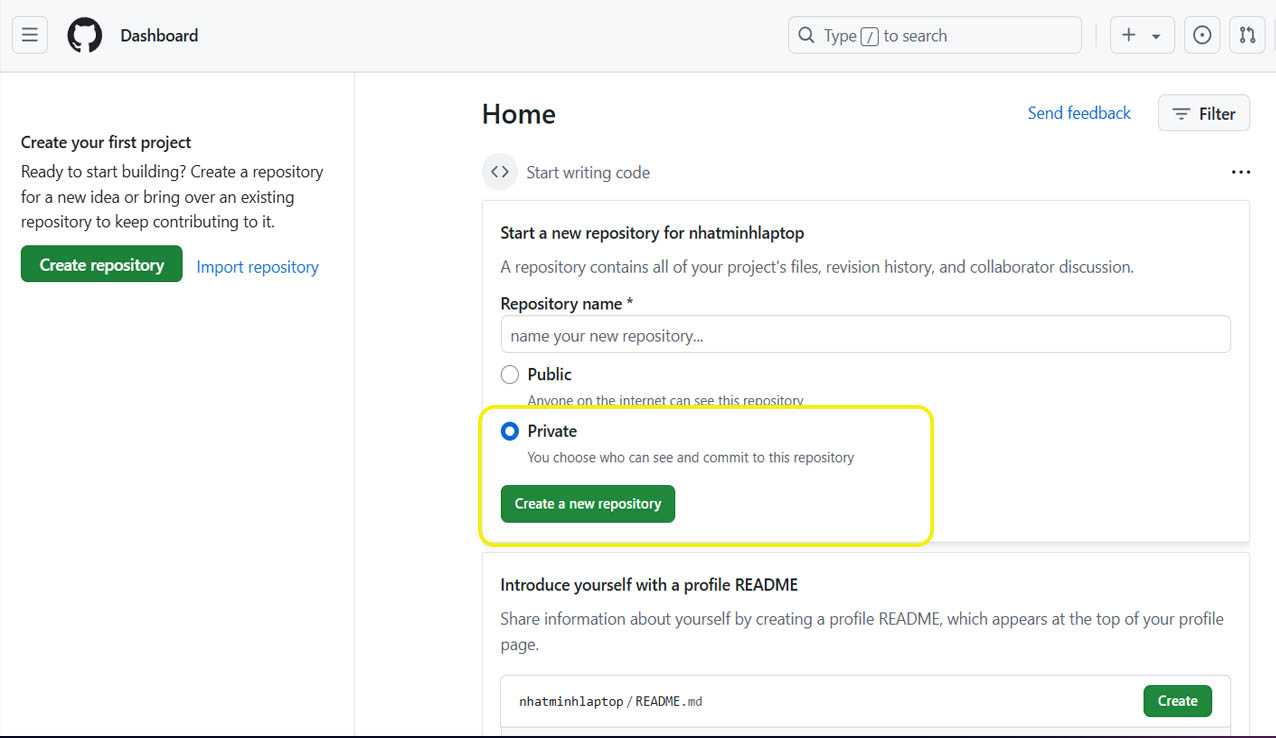The width and height of the screenshot is (1276, 738).
Task: Select the Private radio option
Action: point(510,431)
